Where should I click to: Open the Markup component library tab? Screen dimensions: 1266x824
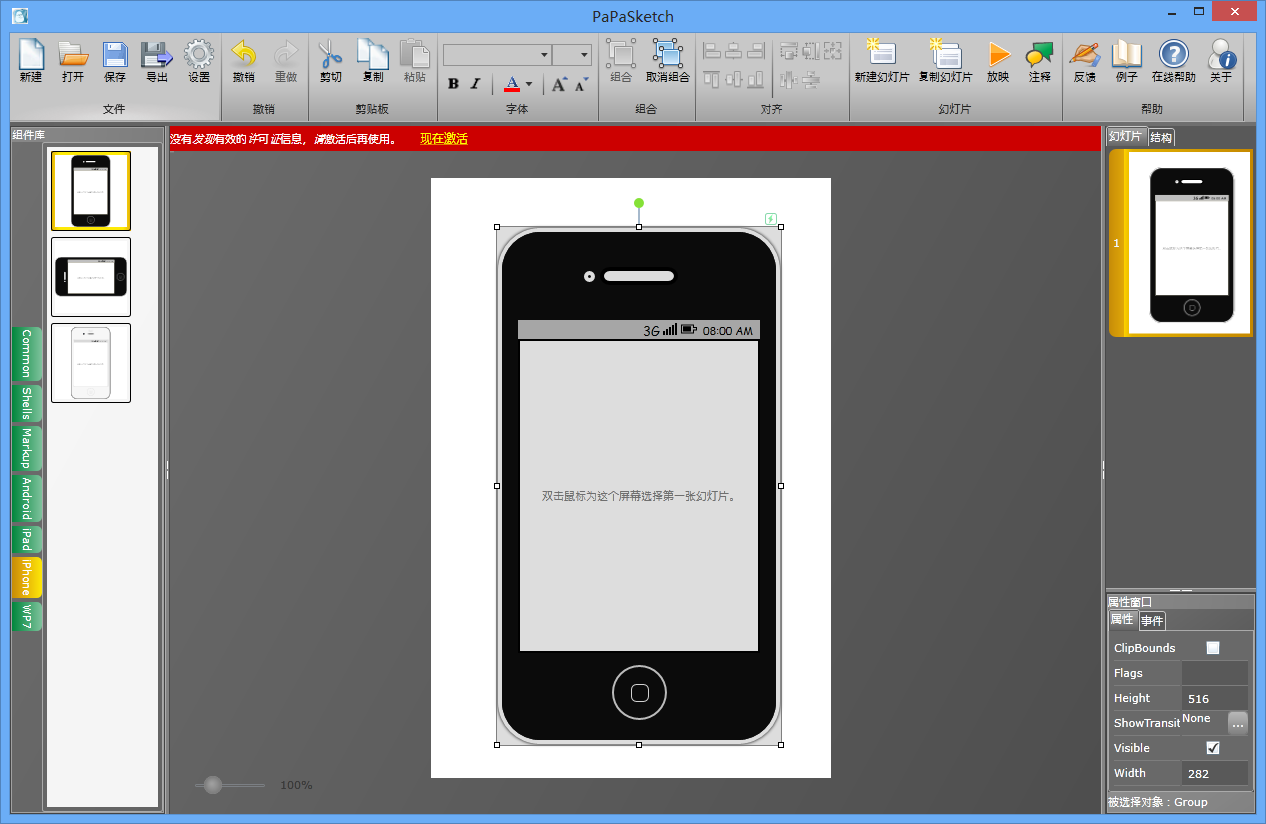[x=27, y=448]
